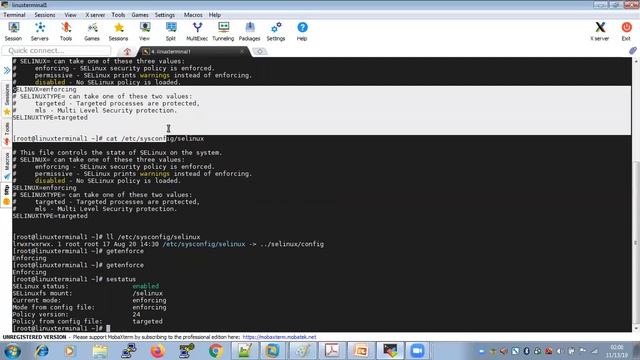Select the Split toolbar icon
Screen dimensions: 640x360
click(x=171, y=31)
